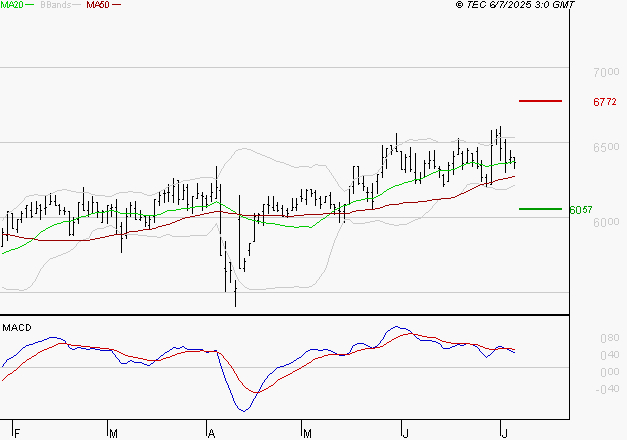Image resolution: width=627 pixels, height=440 pixels.
Task: Click the green 6057 support line
Action: pyautogui.click(x=540, y=209)
